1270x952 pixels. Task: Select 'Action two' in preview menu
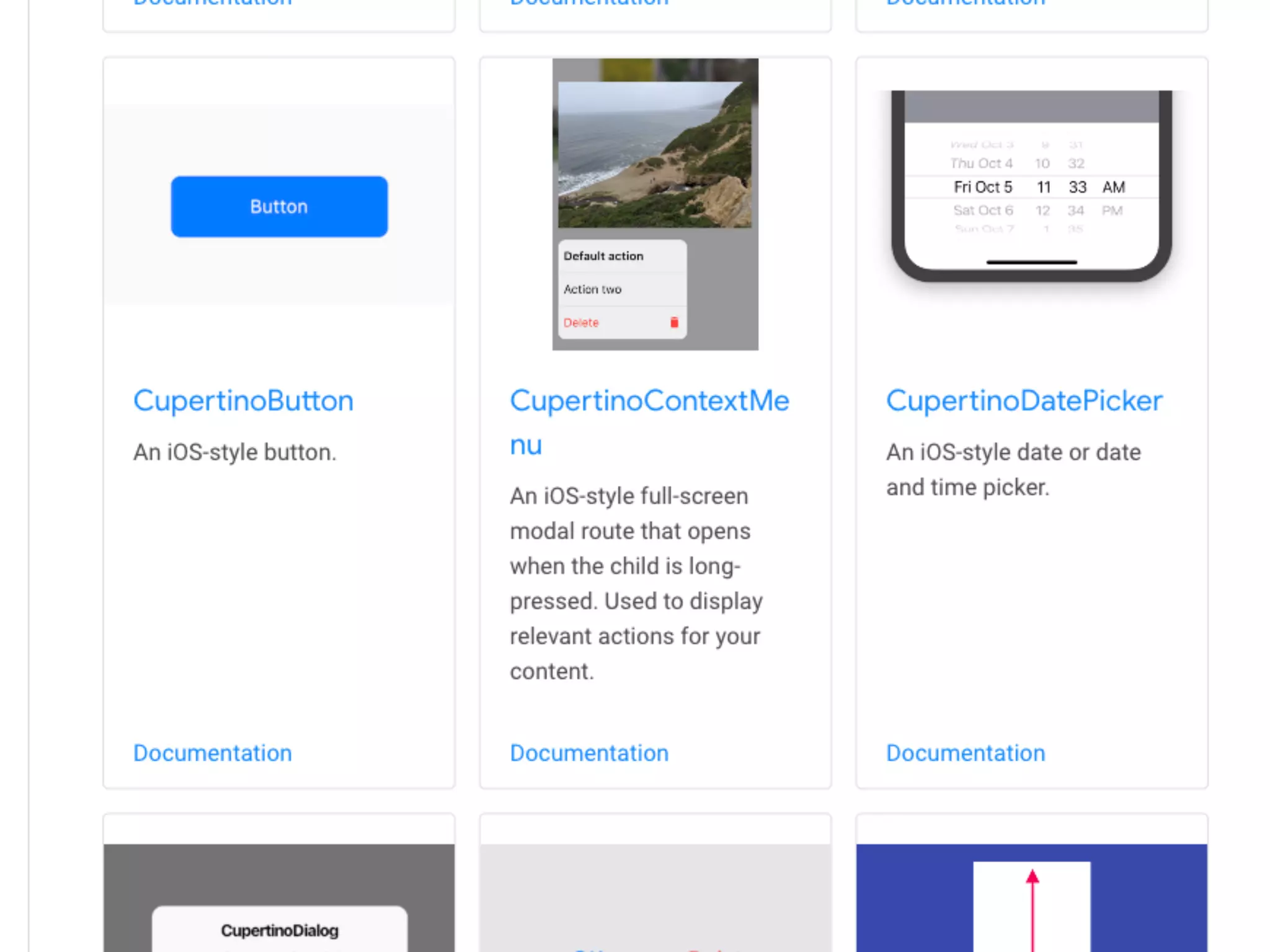coord(592,289)
